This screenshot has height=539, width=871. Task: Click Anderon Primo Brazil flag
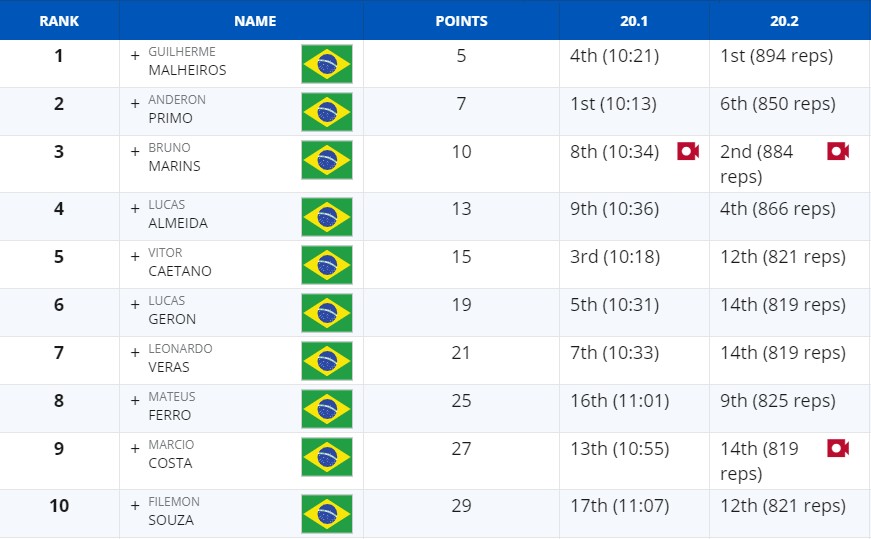(x=327, y=112)
